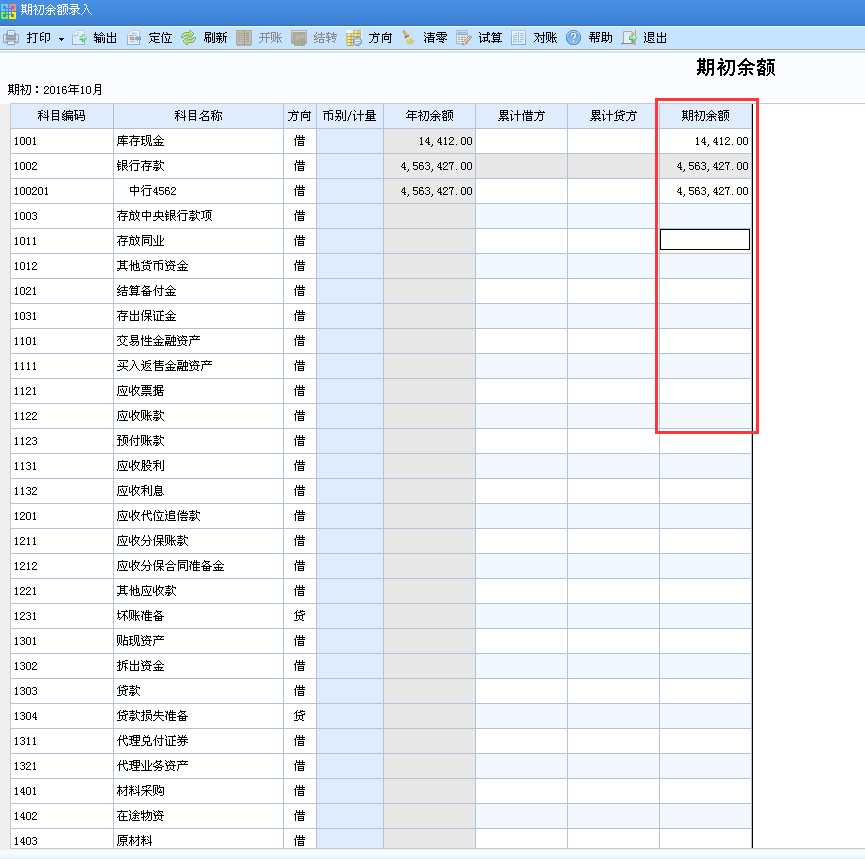Click the 对账 reconcile icon
Image resolution: width=865 pixels, height=859 pixels.
click(x=519, y=38)
